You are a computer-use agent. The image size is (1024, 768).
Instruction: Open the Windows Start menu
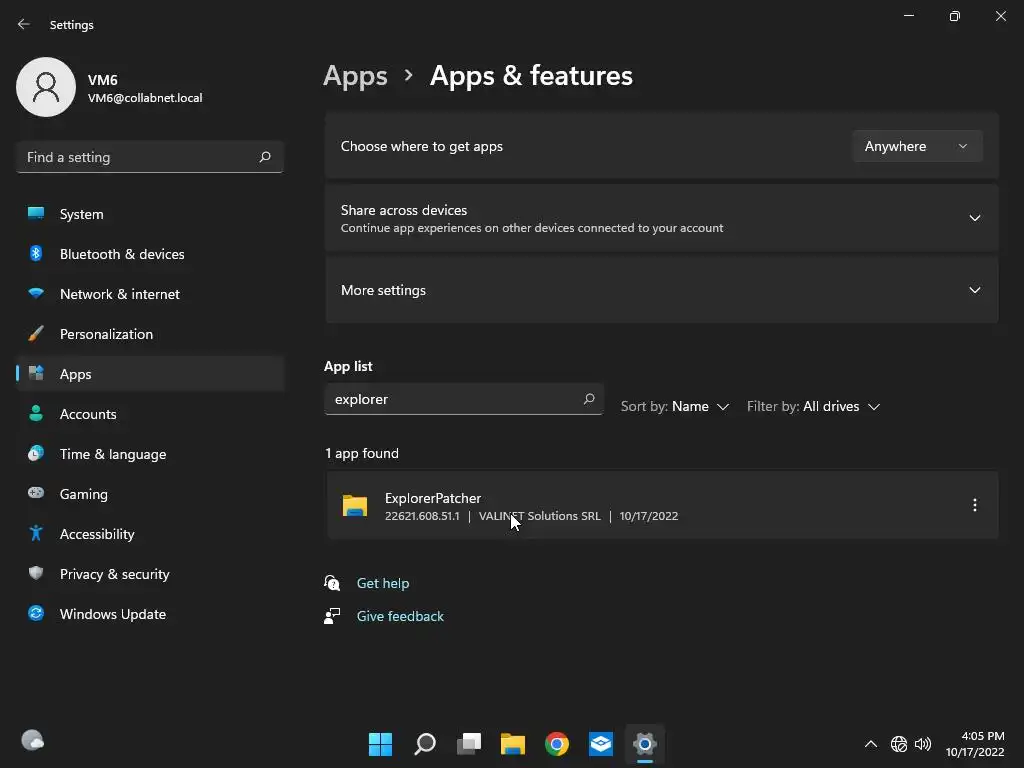[x=380, y=744]
